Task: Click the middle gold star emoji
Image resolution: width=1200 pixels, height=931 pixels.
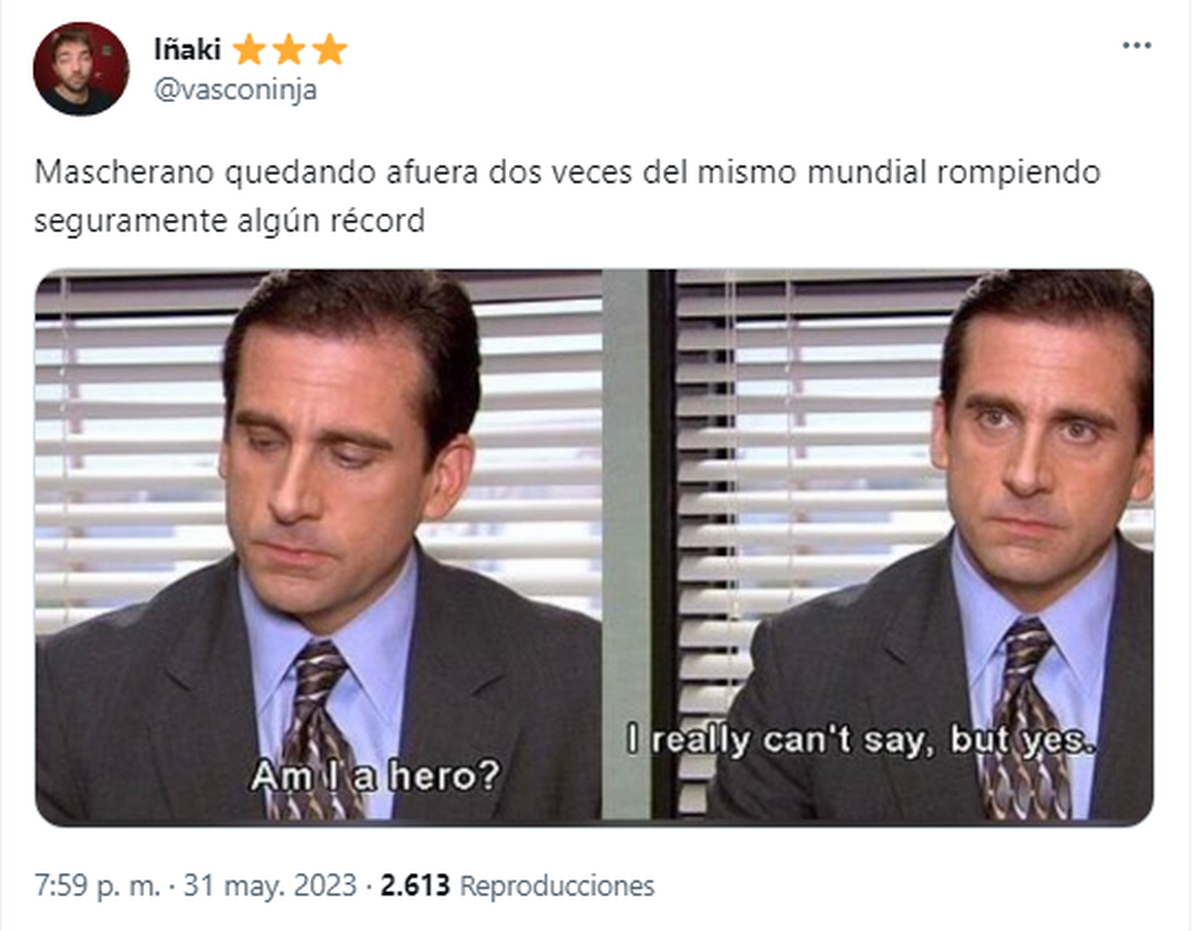Action: (289, 49)
